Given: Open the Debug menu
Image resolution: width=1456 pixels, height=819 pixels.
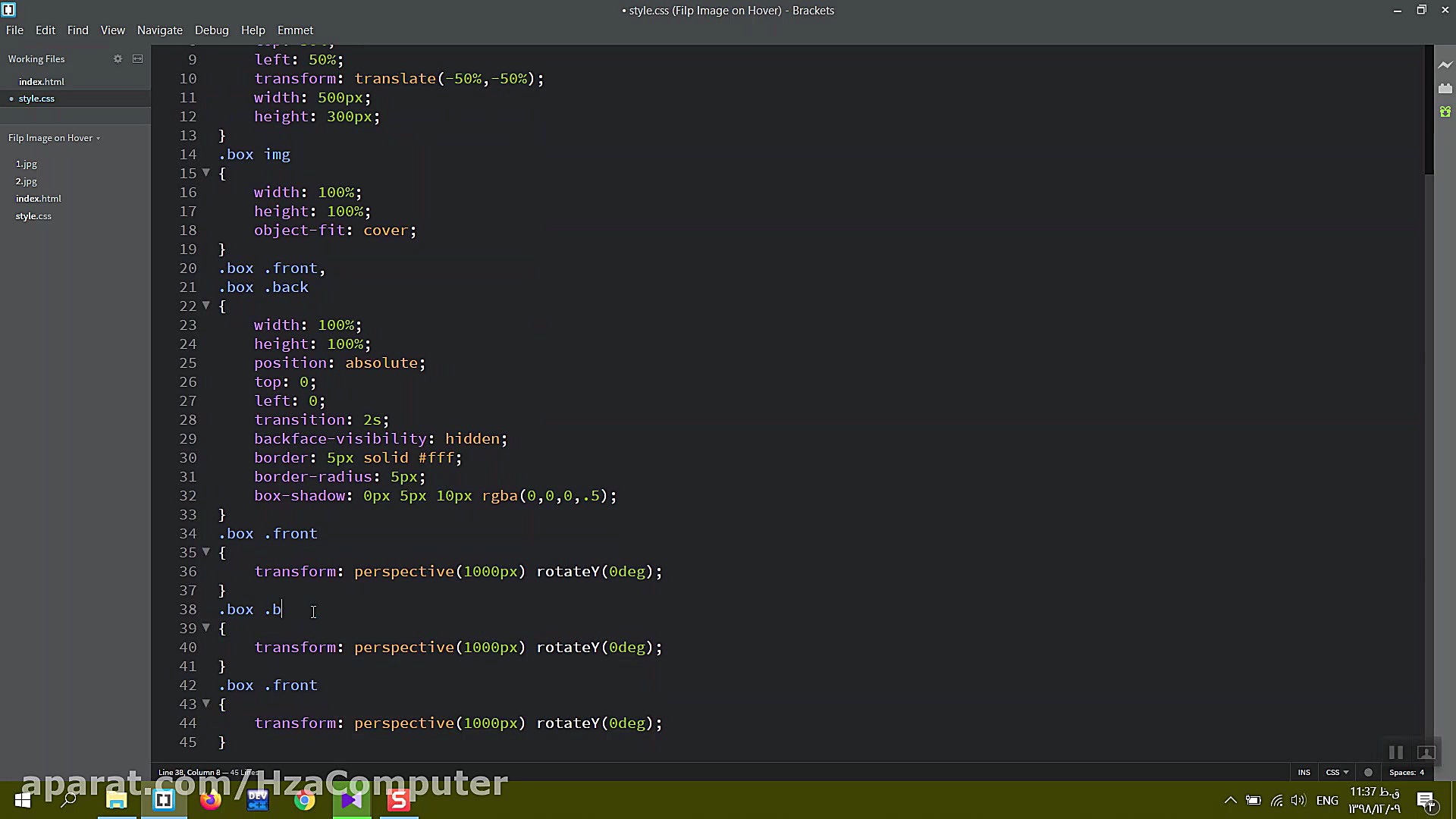Looking at the screenshot, I should (x=212, y=30).
